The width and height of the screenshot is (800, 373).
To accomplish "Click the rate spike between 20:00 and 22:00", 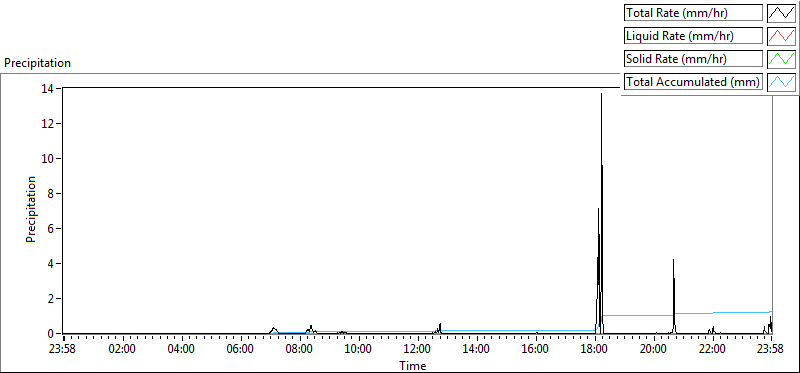I will click(673, 261).
